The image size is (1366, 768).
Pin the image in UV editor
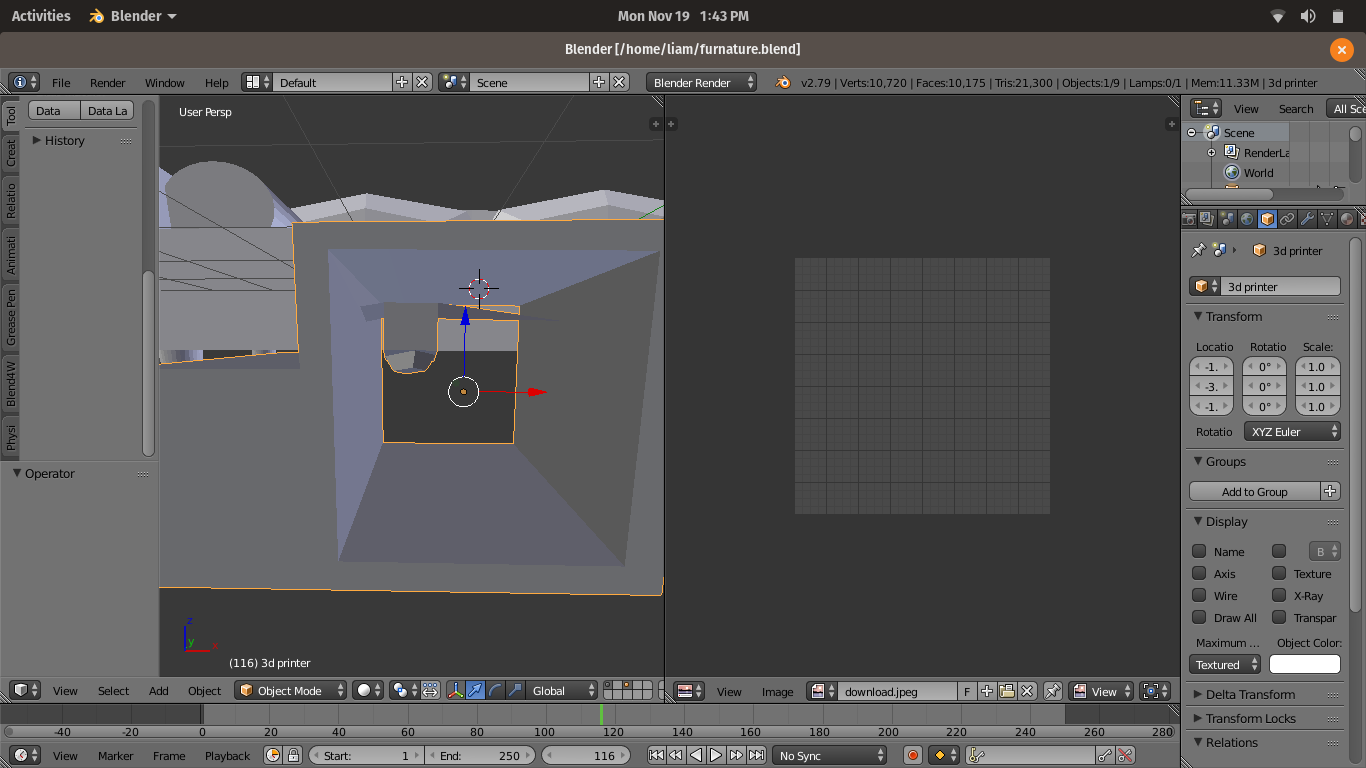1053,691
